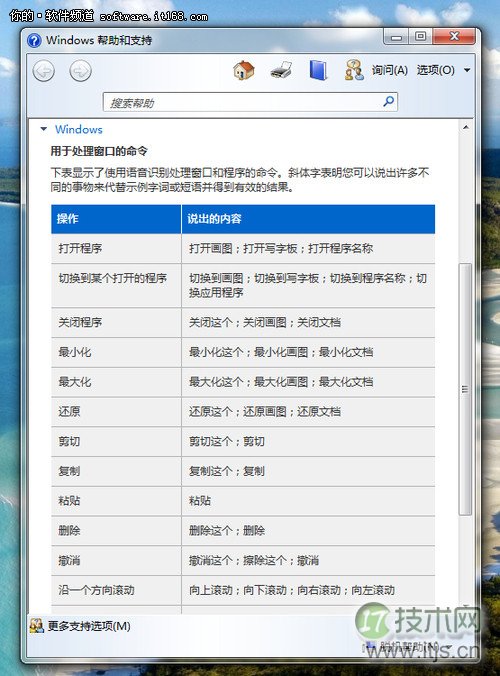
Task: Click the 向上滚动；向下滚动 phrase cell
Action: click(x=308, y=591)
